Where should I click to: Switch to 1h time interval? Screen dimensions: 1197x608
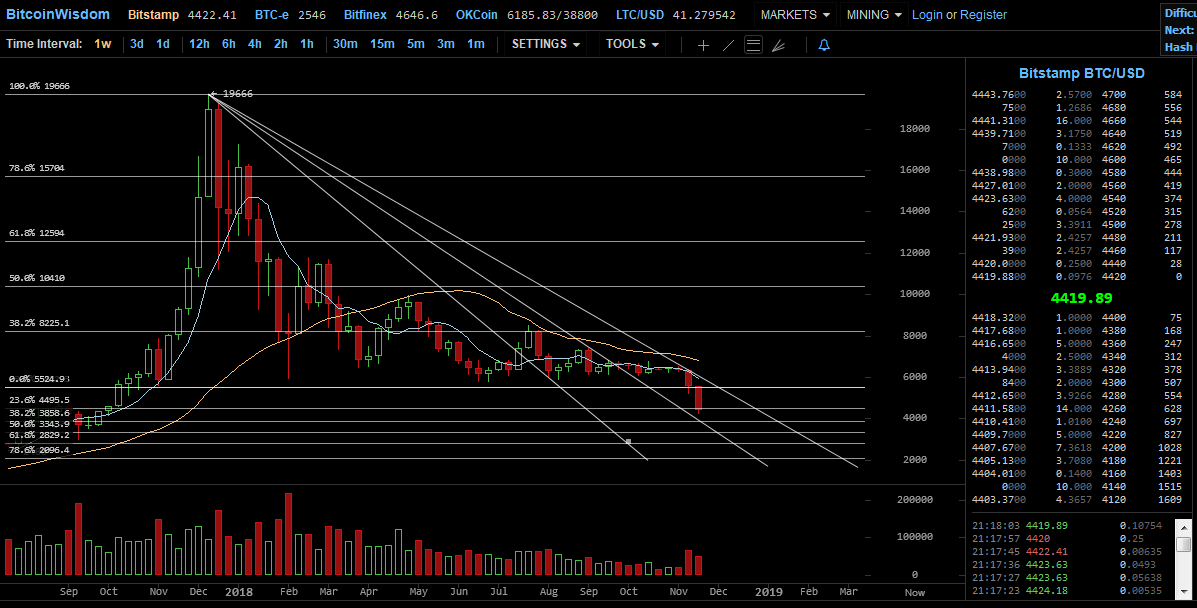[307, 44]
